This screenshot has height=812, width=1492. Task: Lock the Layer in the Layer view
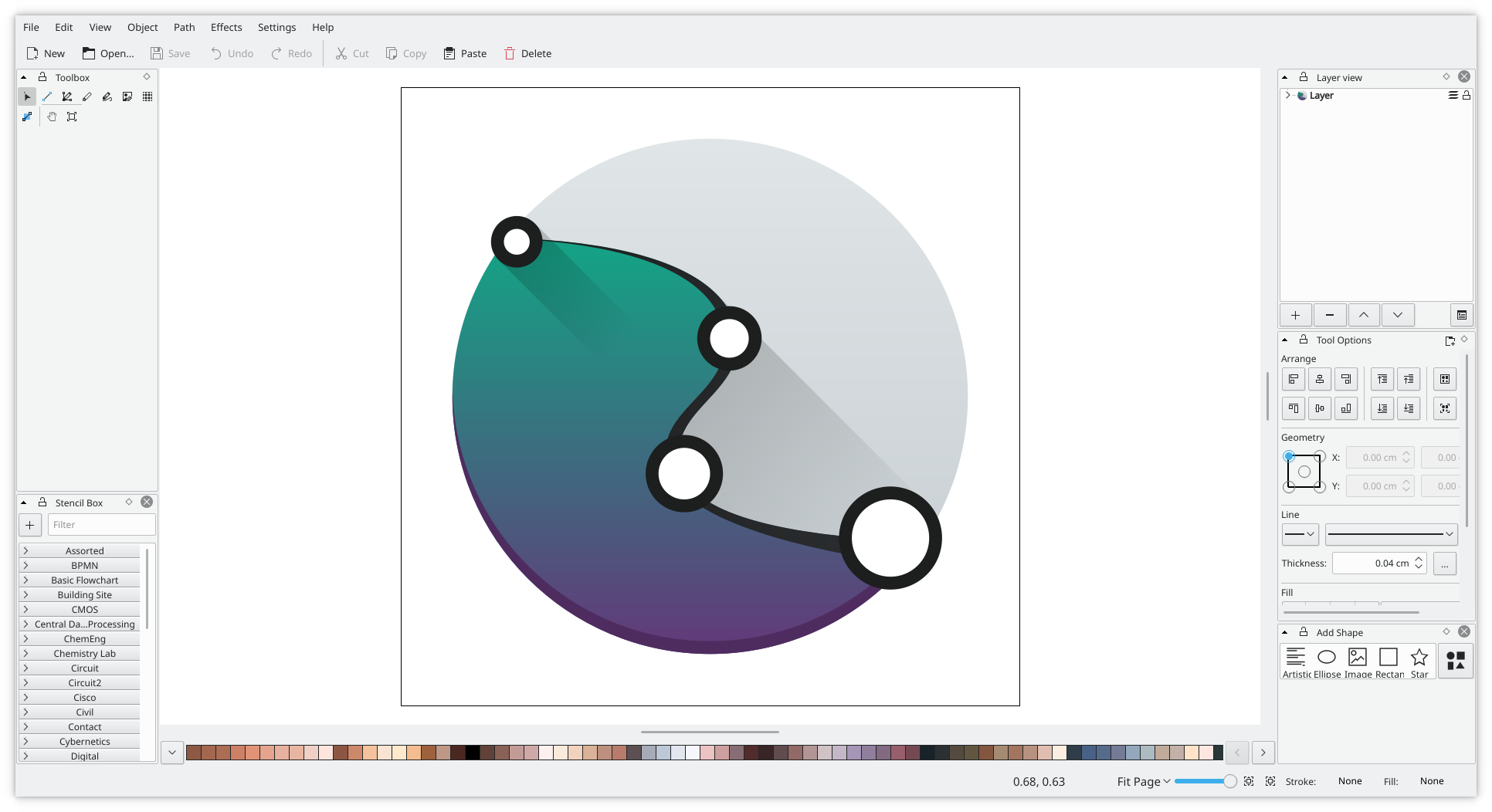click(1465, 95)
